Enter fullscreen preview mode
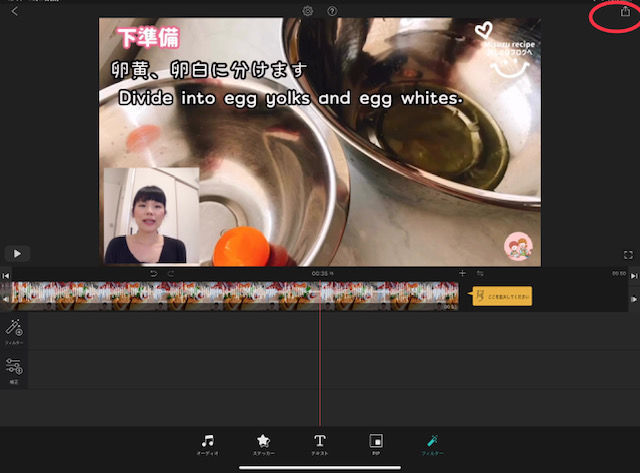Image resolution: width=640 pixels, height=473 pixels. (628, 255)
